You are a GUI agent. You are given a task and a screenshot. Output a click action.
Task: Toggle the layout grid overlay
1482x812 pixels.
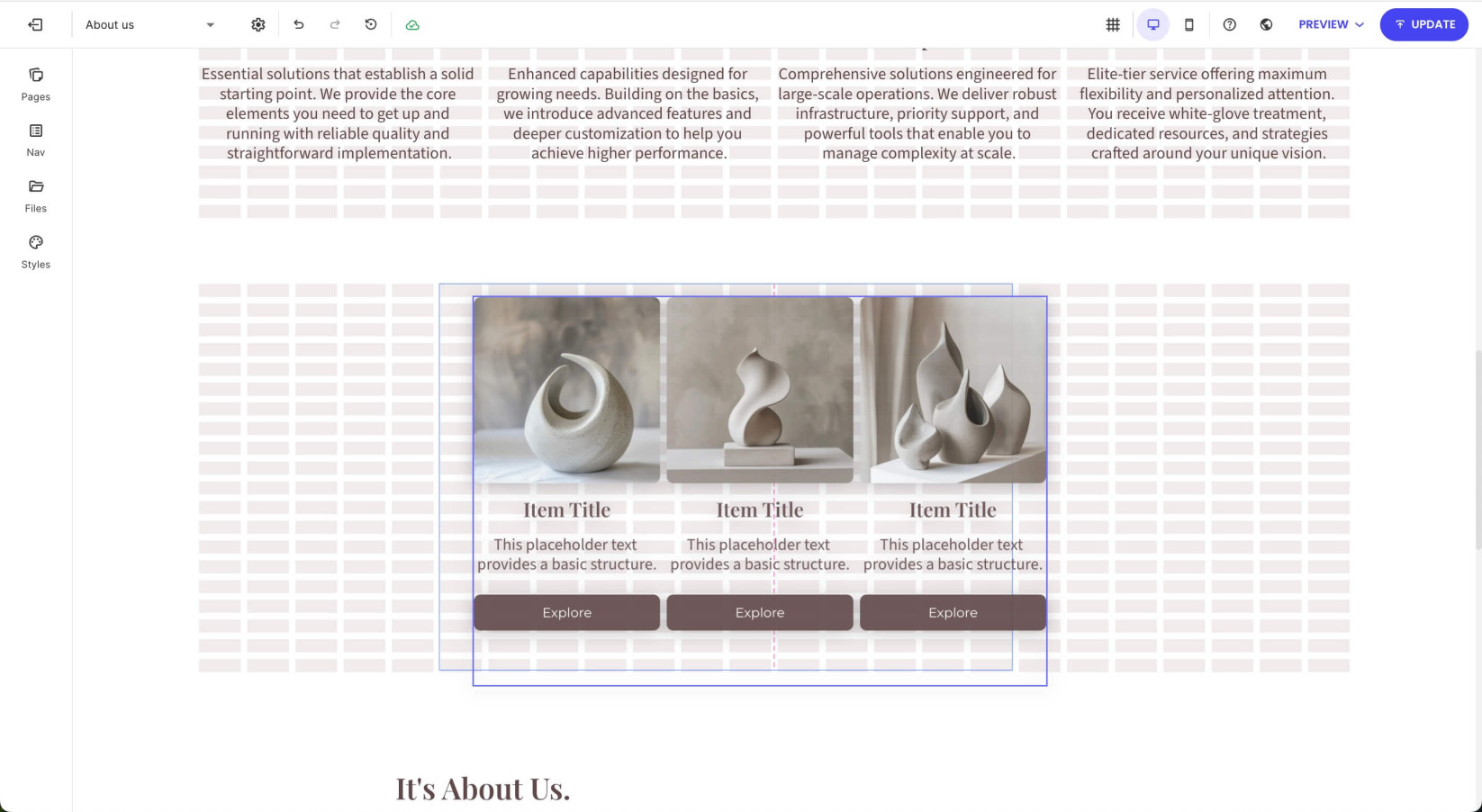coord(1113,24)
